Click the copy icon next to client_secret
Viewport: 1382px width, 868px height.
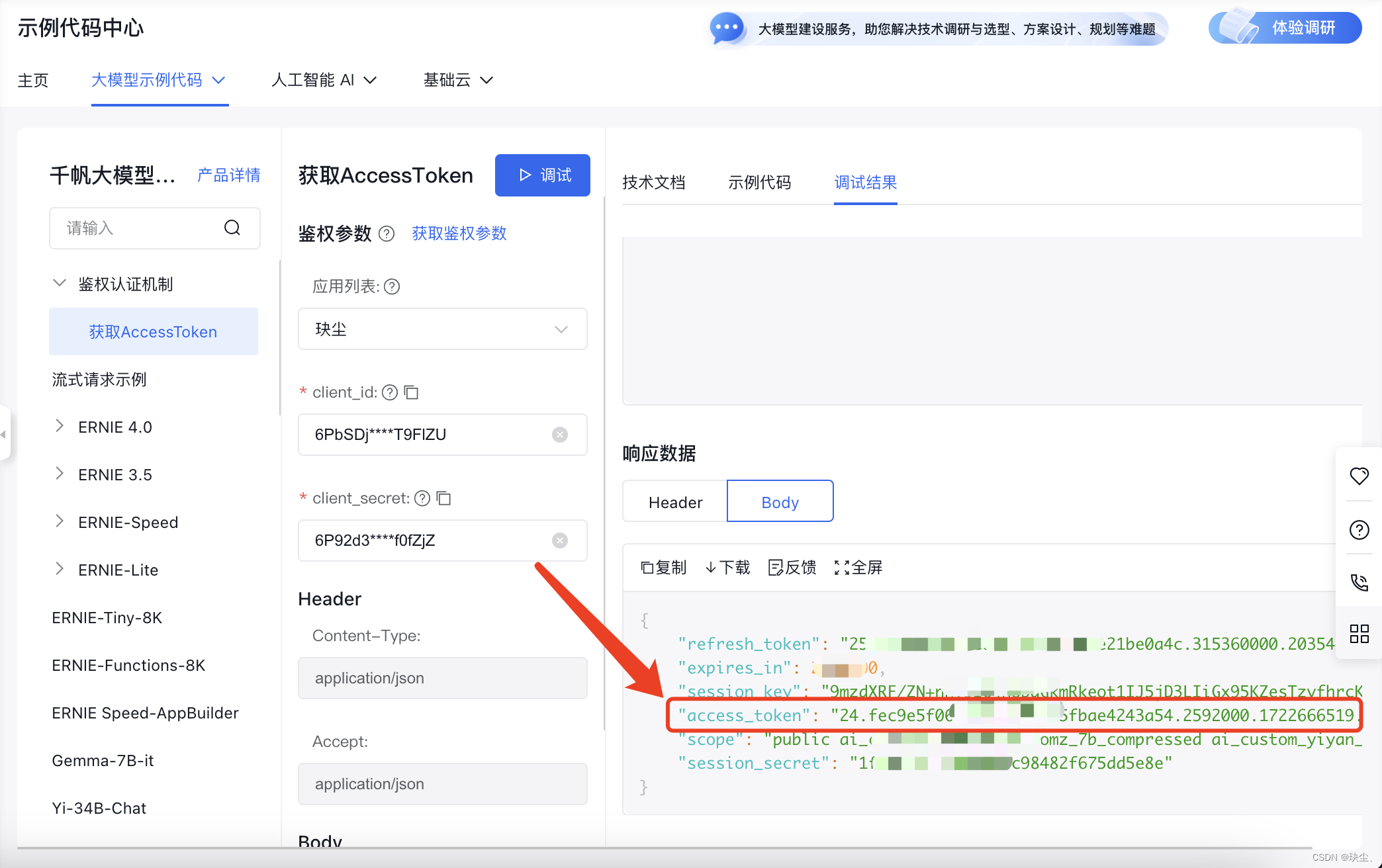[x=444, y=498]
